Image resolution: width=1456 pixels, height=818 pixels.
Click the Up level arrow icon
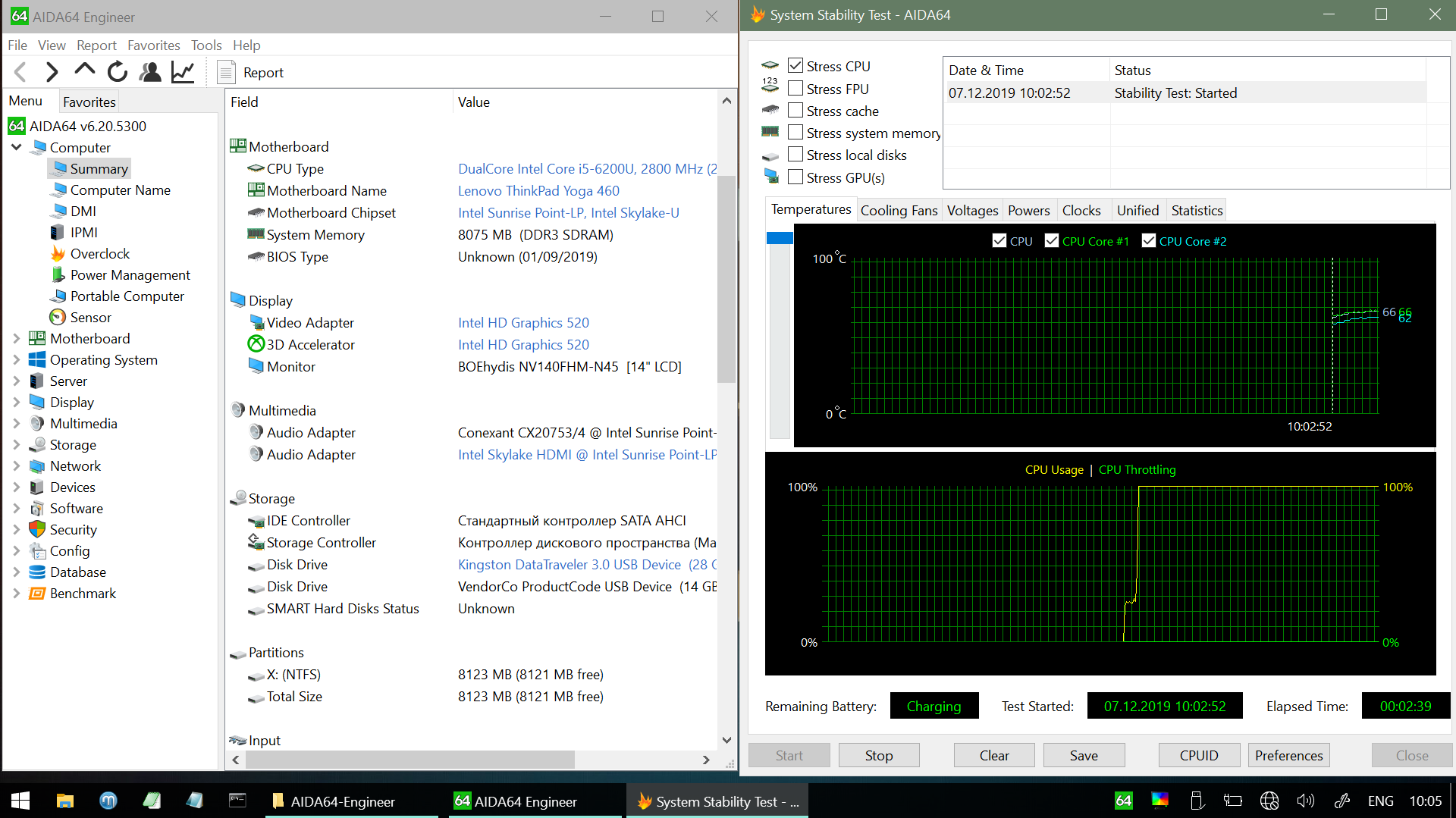coord(85,70)
